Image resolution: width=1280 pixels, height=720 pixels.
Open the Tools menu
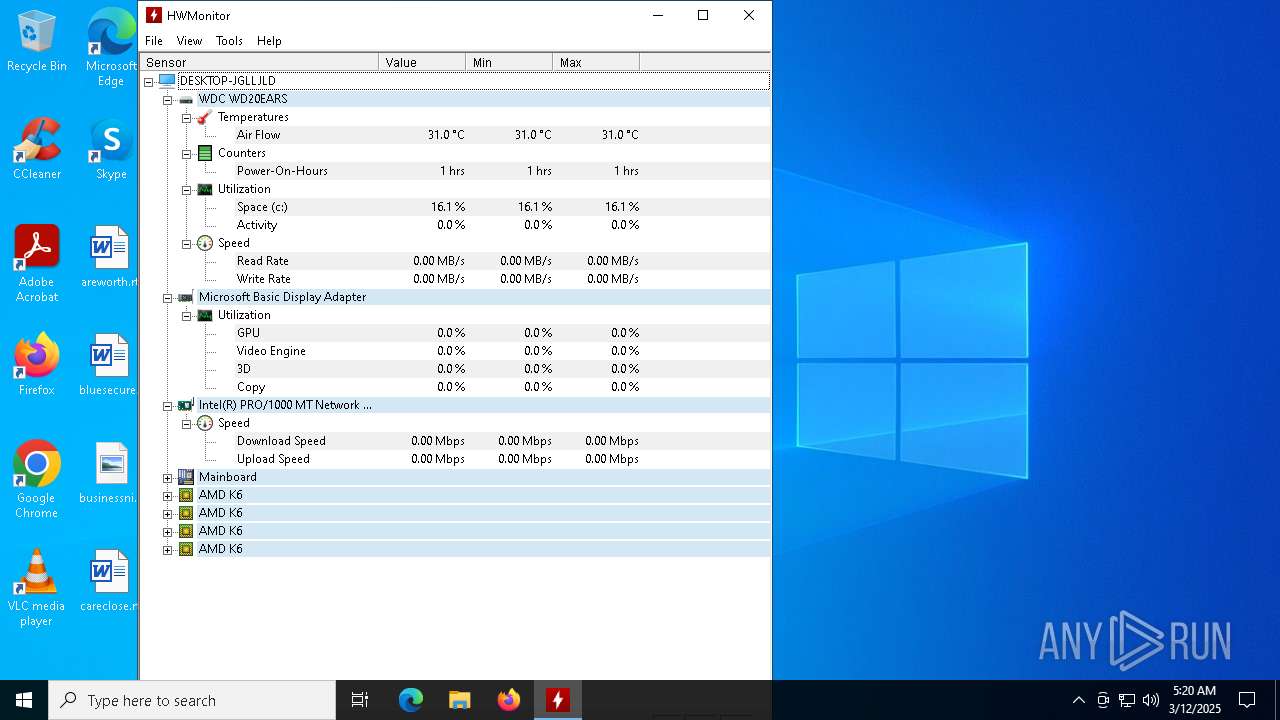(229, 41)
